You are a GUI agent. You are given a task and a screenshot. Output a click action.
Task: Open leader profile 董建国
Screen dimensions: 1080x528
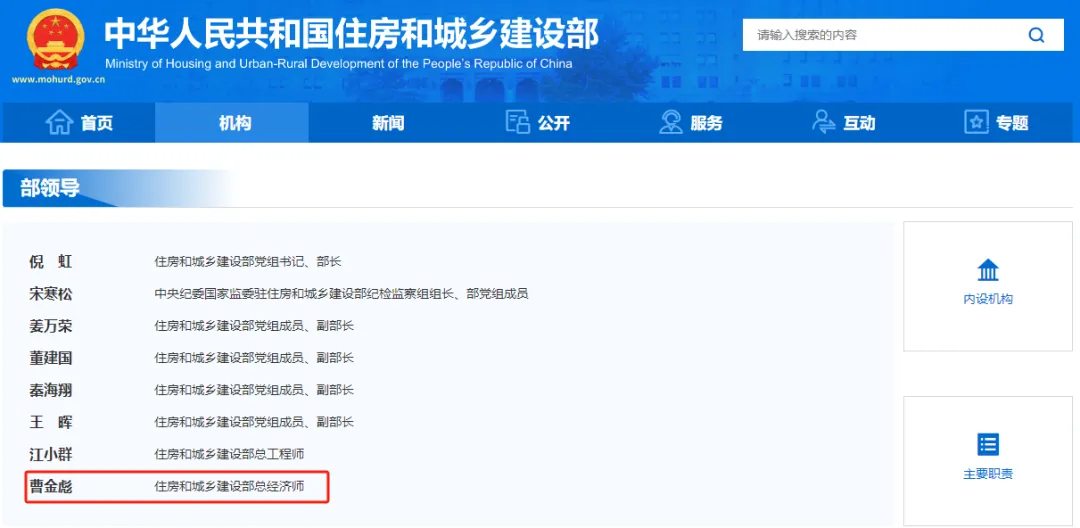[50, 358]
